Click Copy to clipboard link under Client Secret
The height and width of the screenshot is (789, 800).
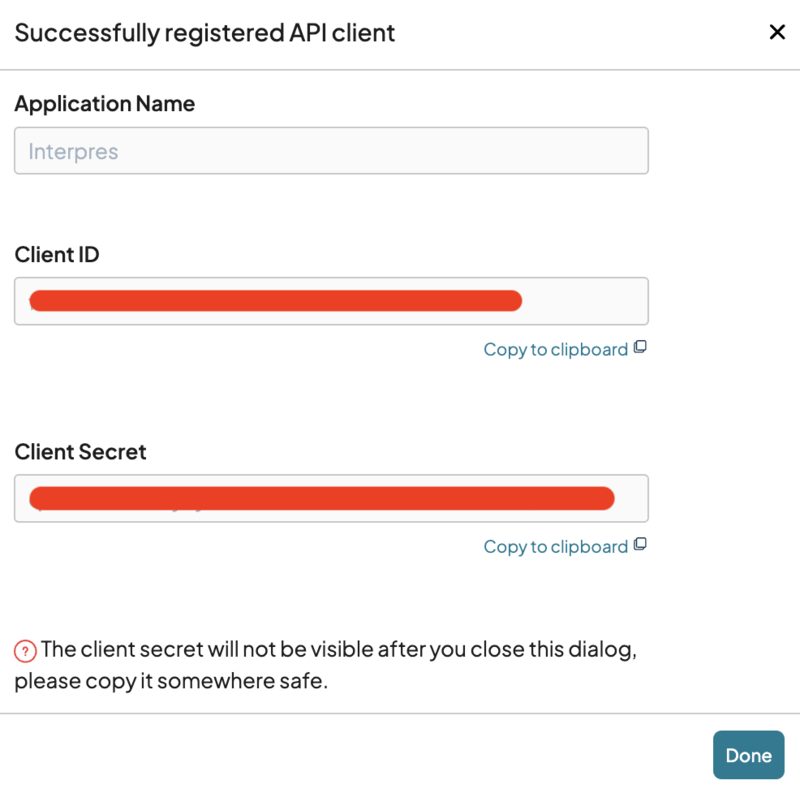555,546
